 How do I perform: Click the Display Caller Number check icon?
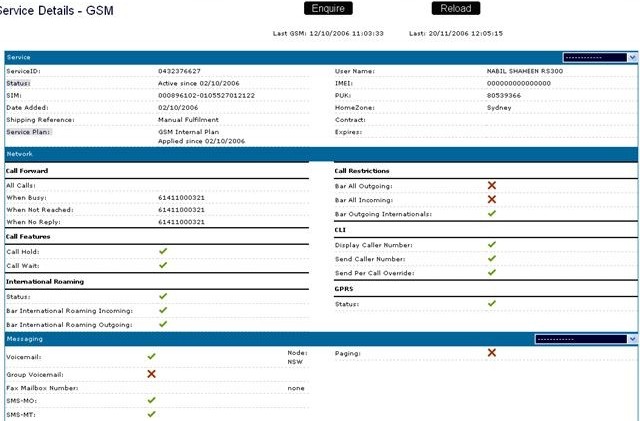pos(491,244)
